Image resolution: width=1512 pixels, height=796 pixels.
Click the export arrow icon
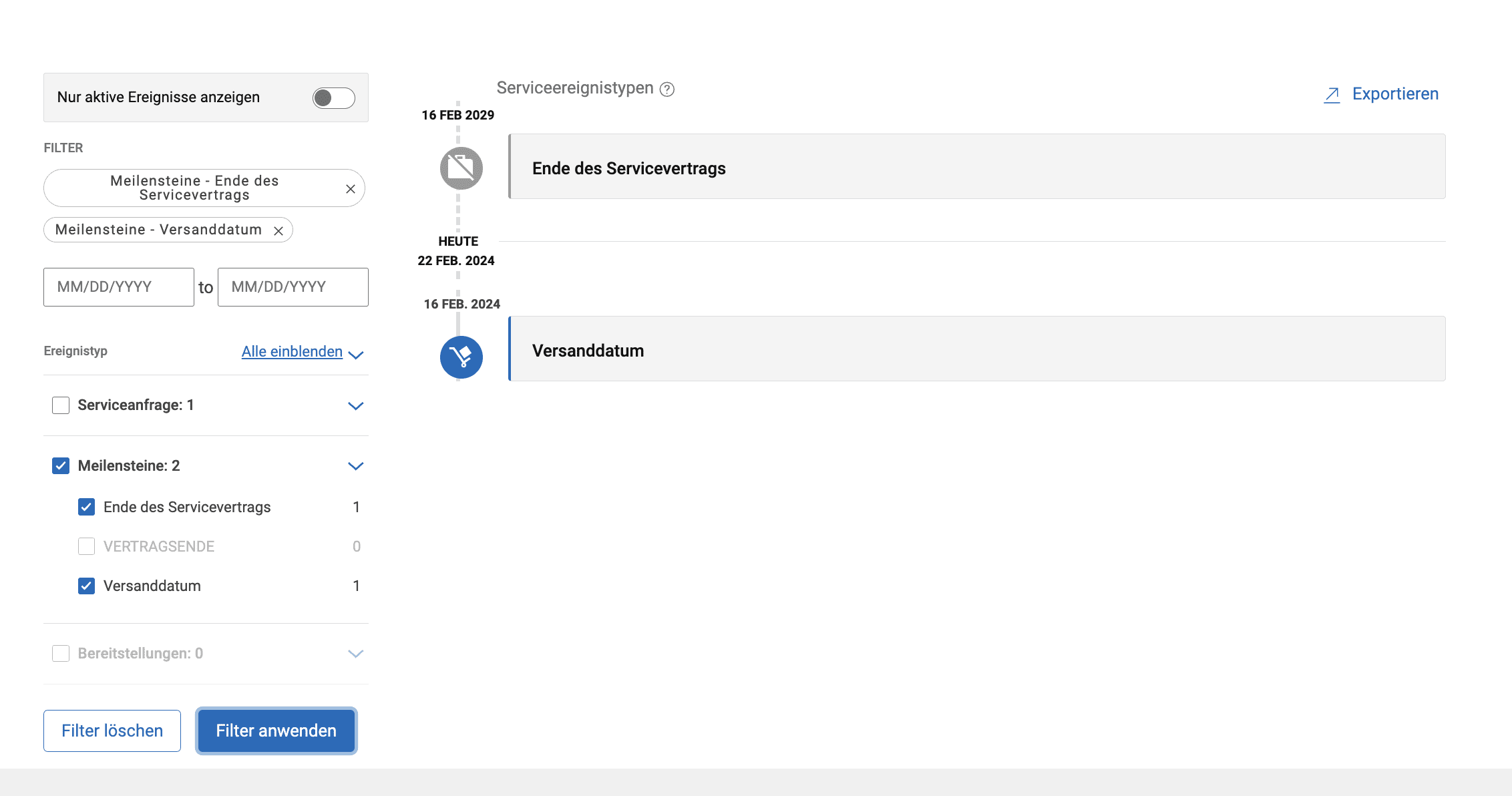click(1332, 95)
